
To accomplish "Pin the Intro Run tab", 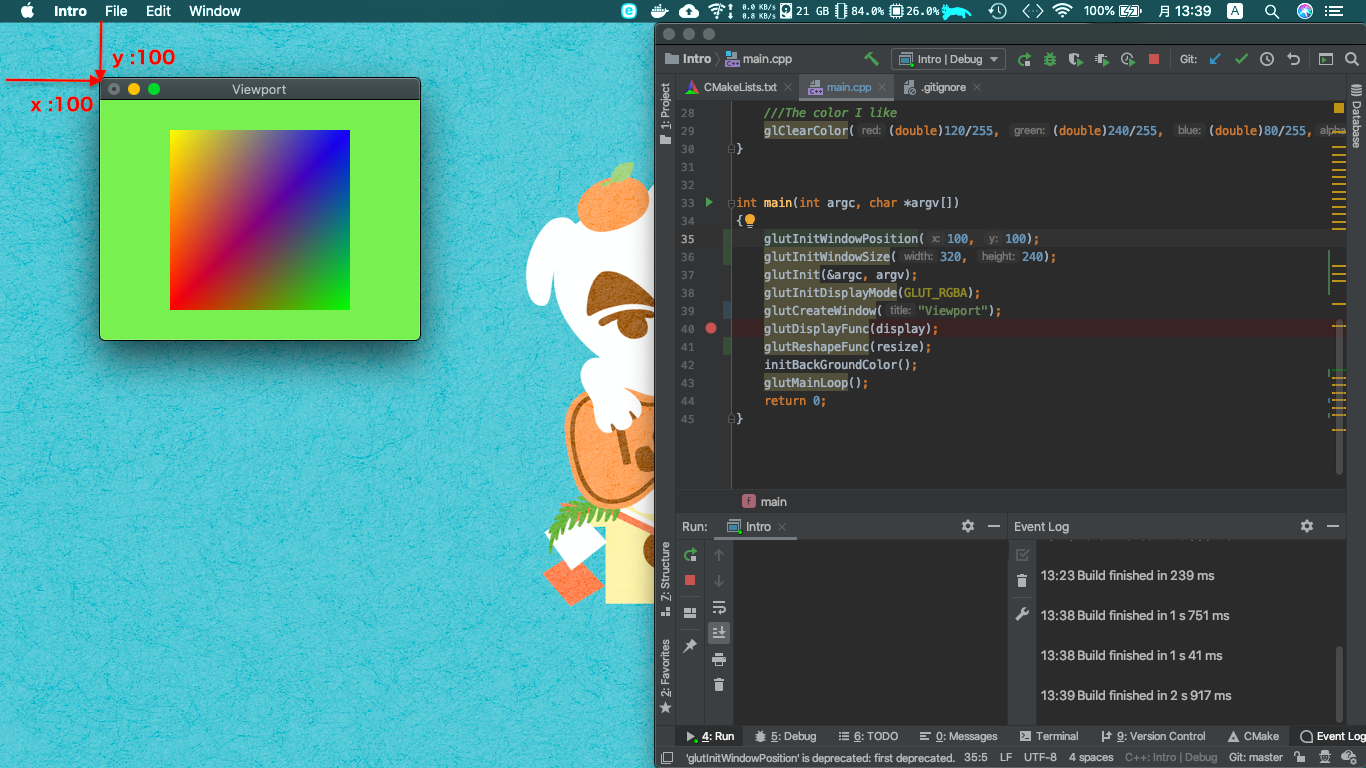I will (x=689, y=646).
